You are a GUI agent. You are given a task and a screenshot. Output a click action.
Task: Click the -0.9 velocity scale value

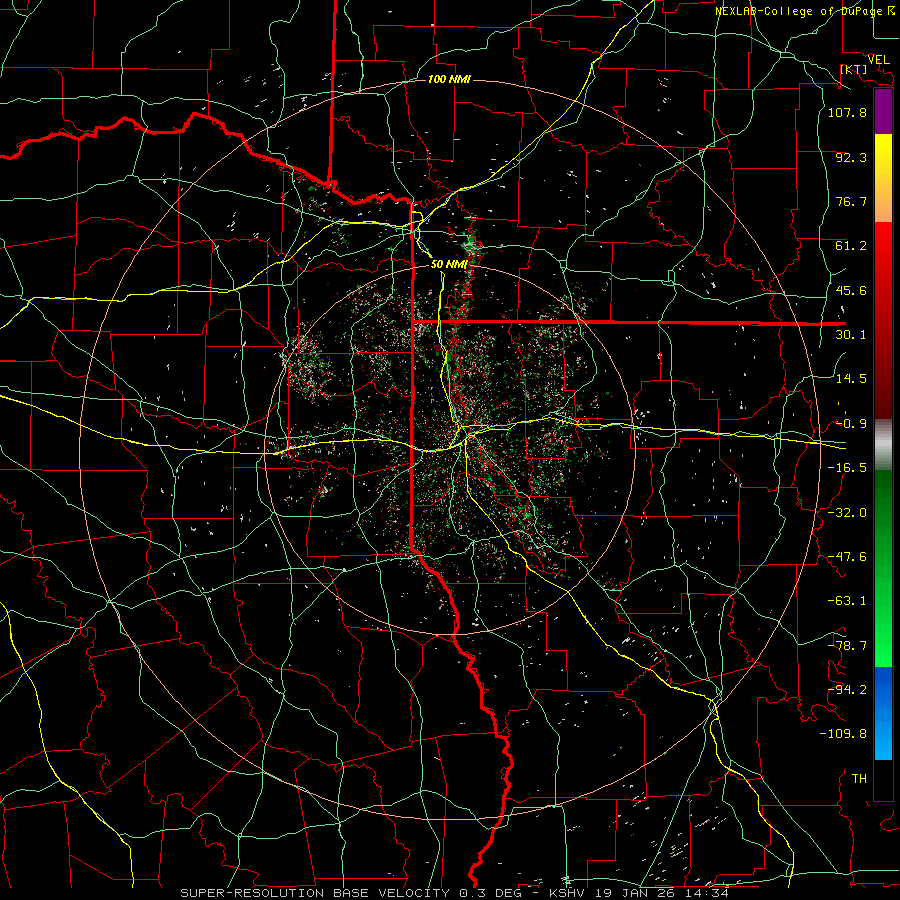click(x=851, y=424)
